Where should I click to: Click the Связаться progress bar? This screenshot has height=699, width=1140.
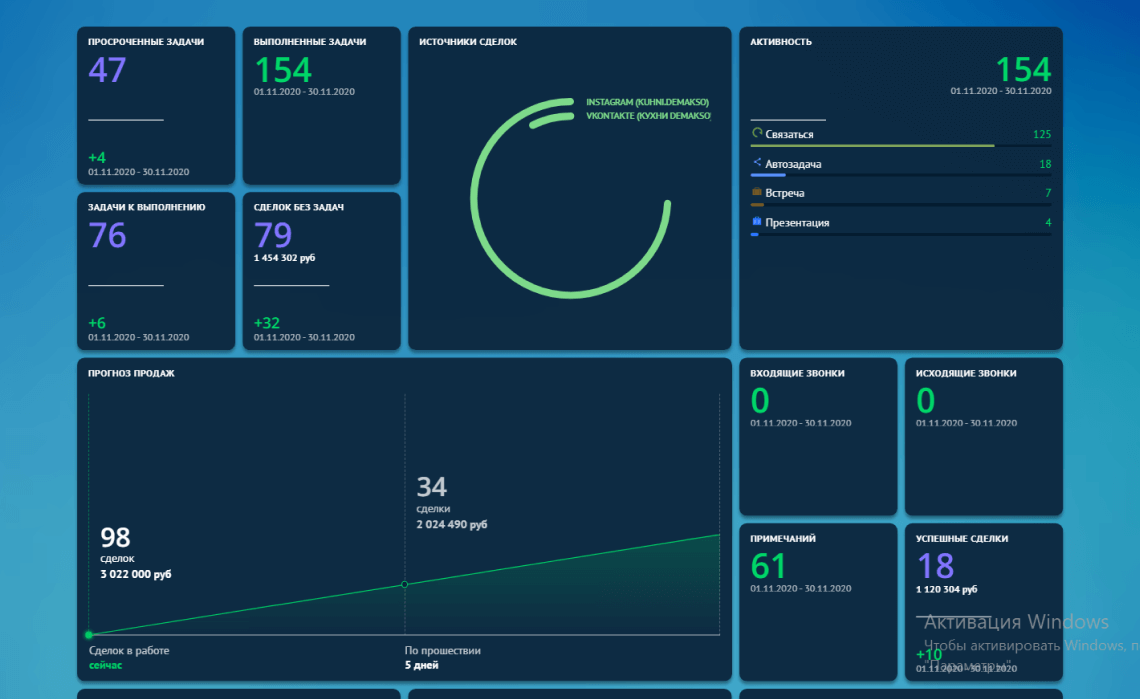click(901, 146)
